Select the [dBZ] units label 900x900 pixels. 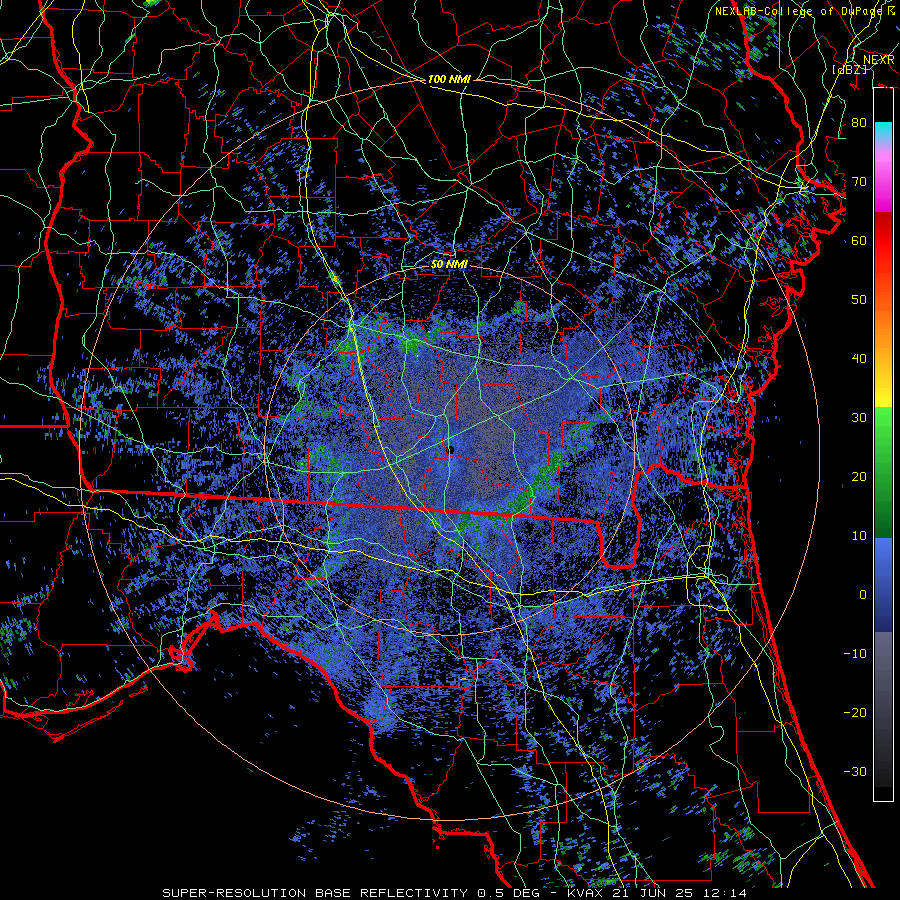(x=849, y=69)
